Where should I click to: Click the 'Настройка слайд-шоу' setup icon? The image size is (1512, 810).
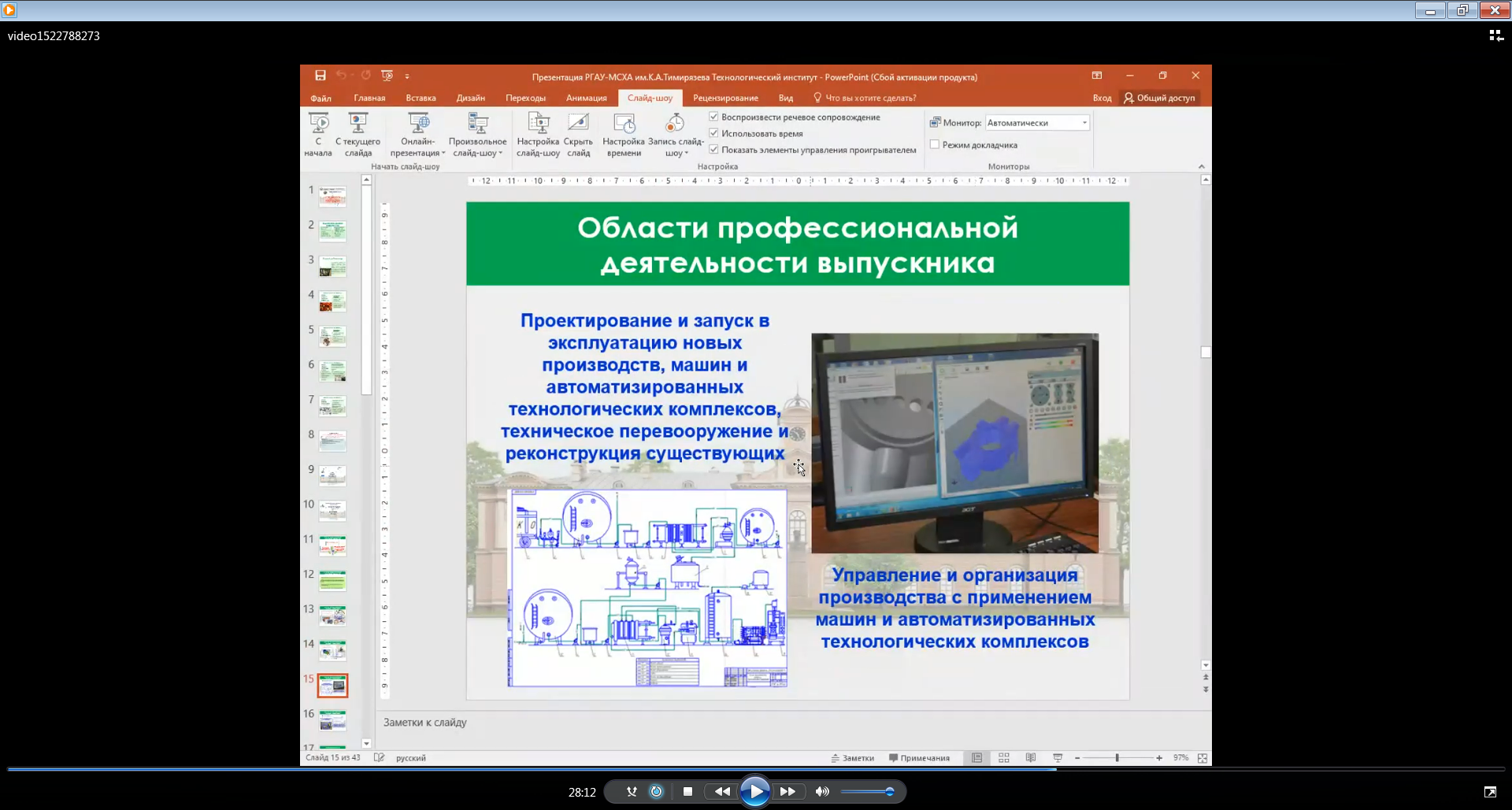click(538, 124)
